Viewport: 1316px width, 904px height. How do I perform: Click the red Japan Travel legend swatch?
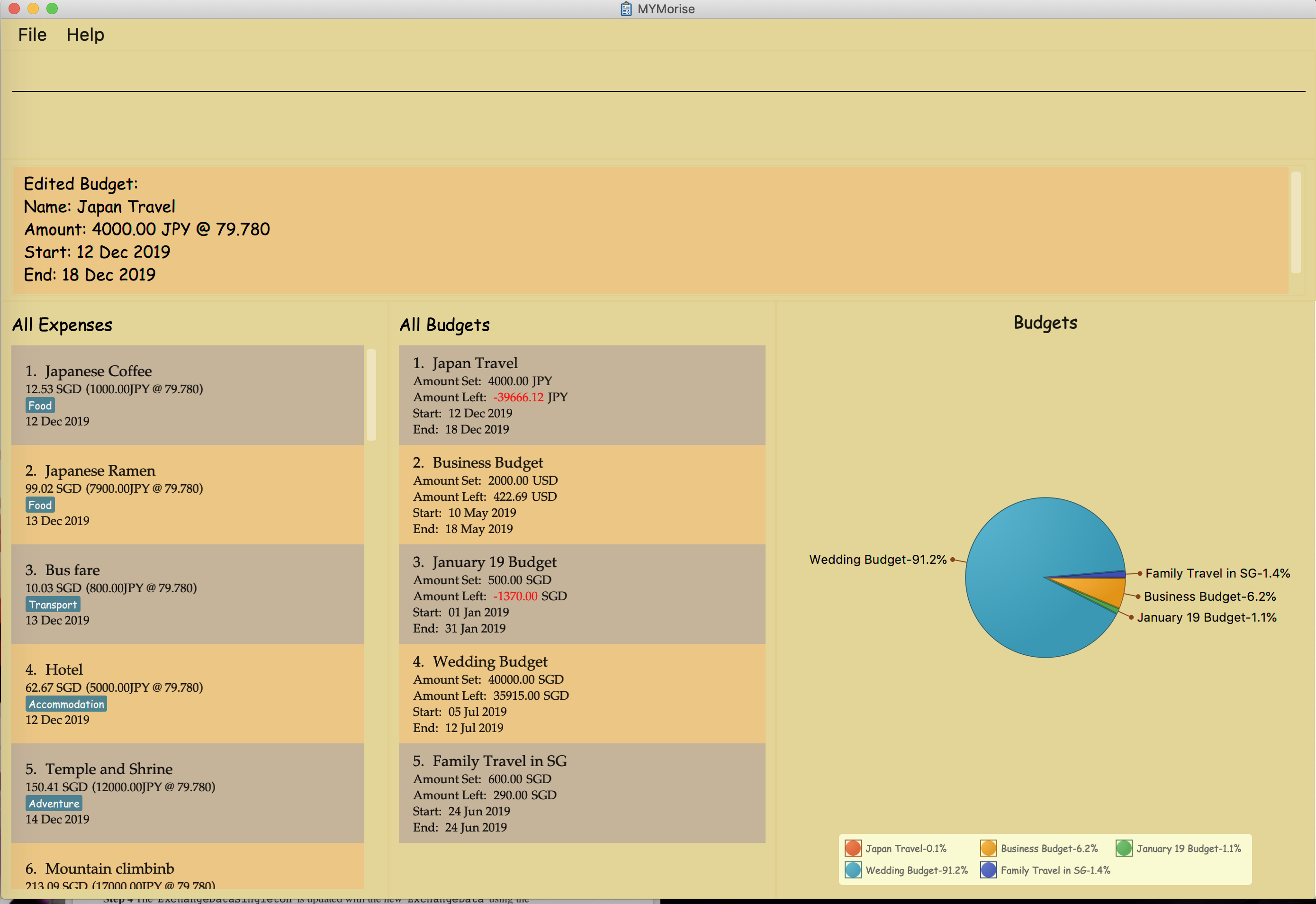click(853, 848)
